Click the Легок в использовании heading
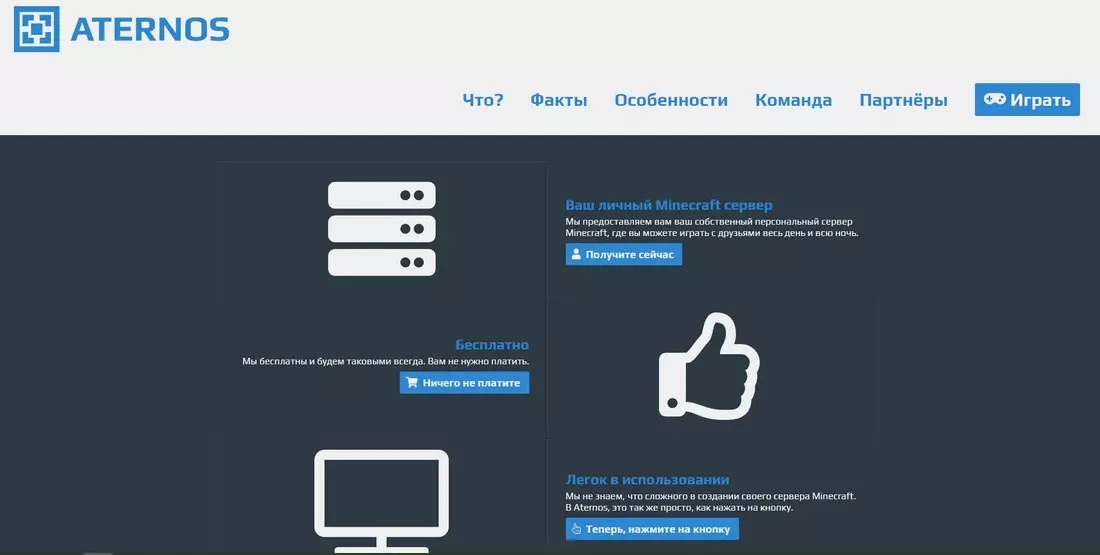This screenshot has width=1100, height=555. tap(647, 480)
